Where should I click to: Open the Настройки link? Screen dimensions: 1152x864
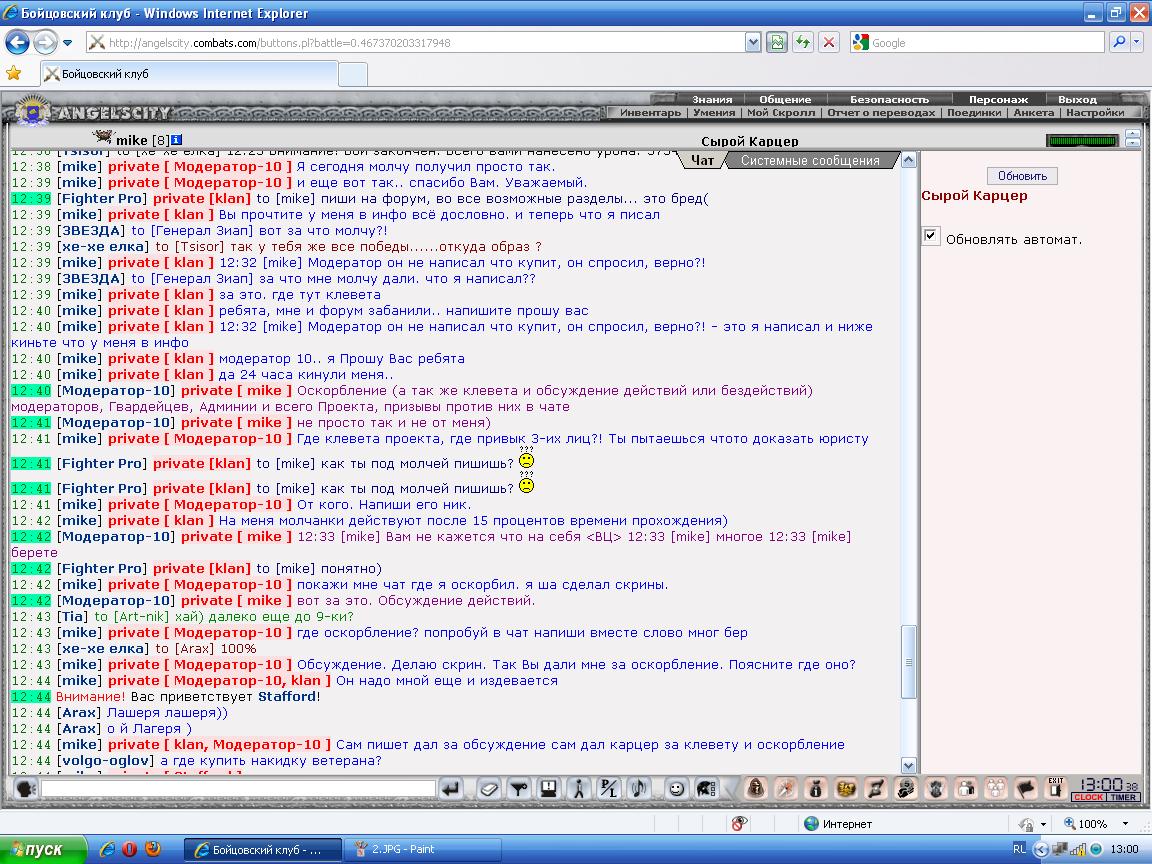pos(1095,112)
